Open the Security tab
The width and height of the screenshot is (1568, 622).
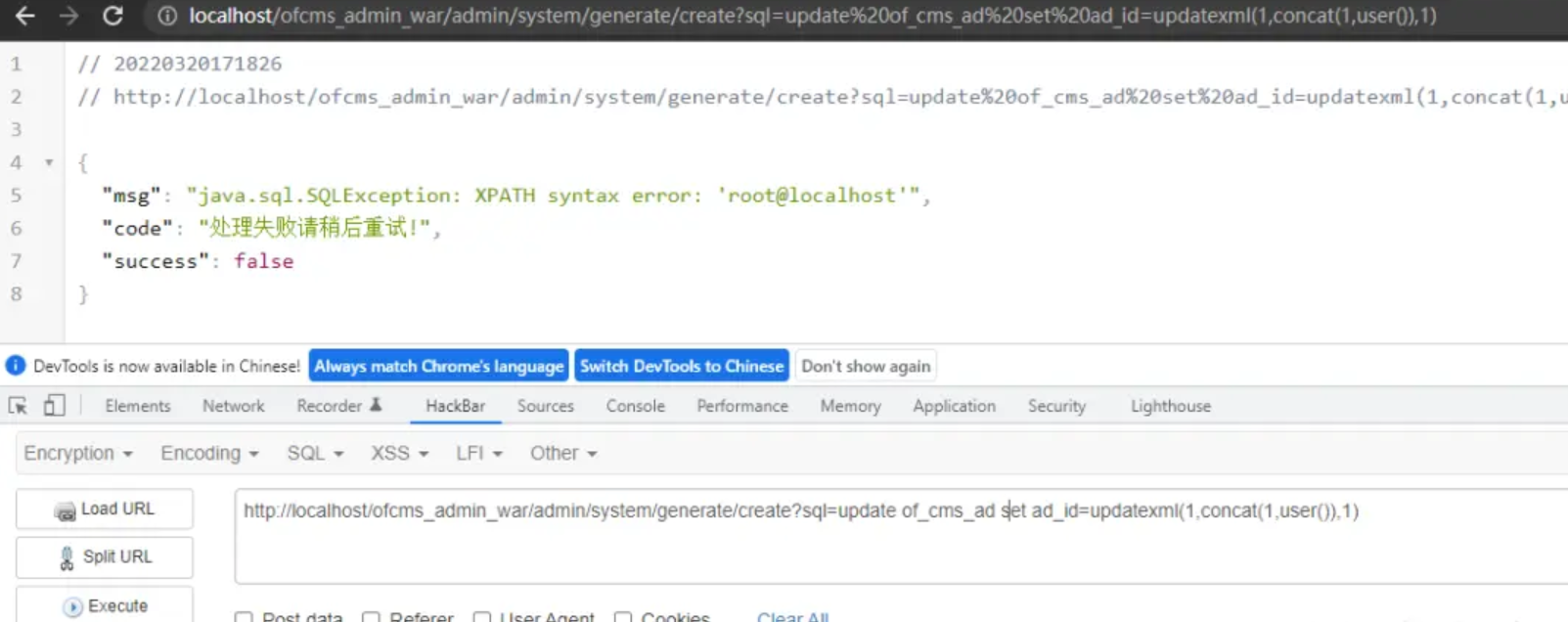(1056, 406)
